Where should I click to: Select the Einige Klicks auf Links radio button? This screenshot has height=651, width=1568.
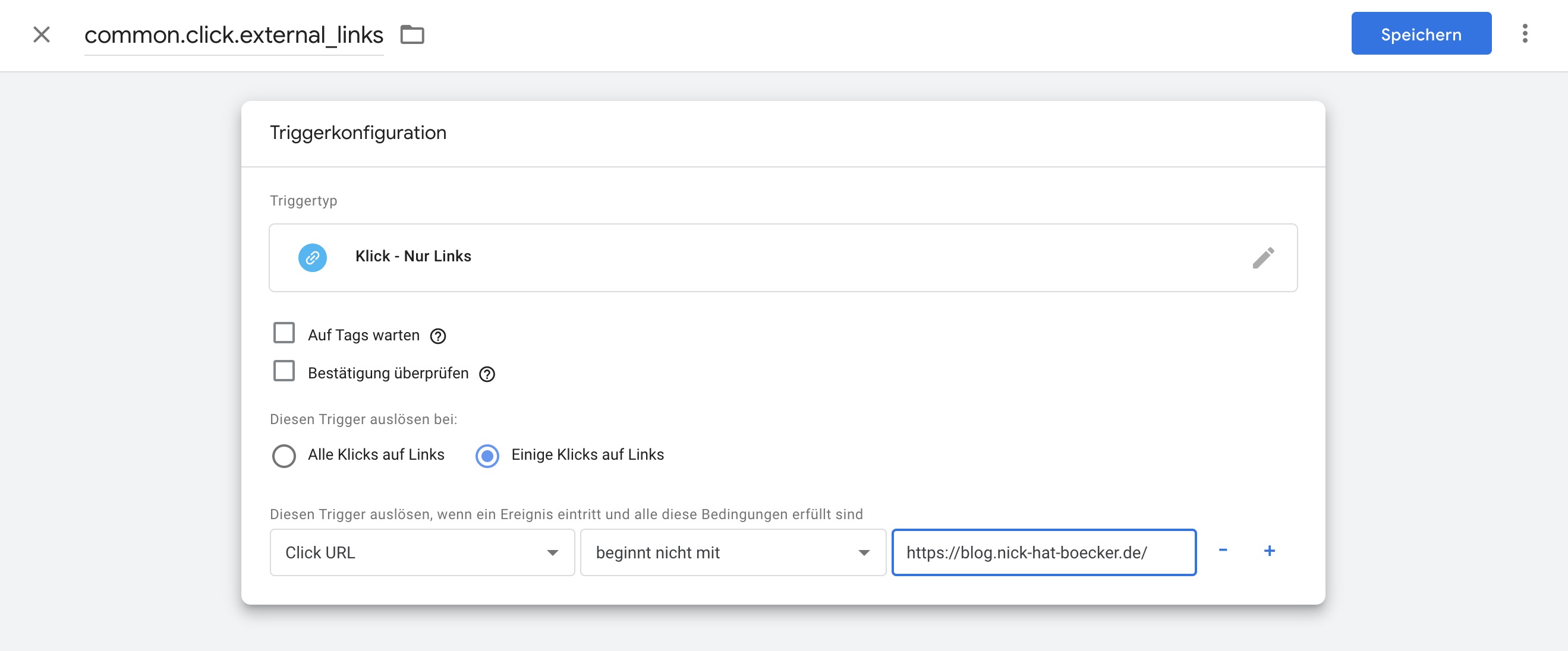tap(487, 455)
